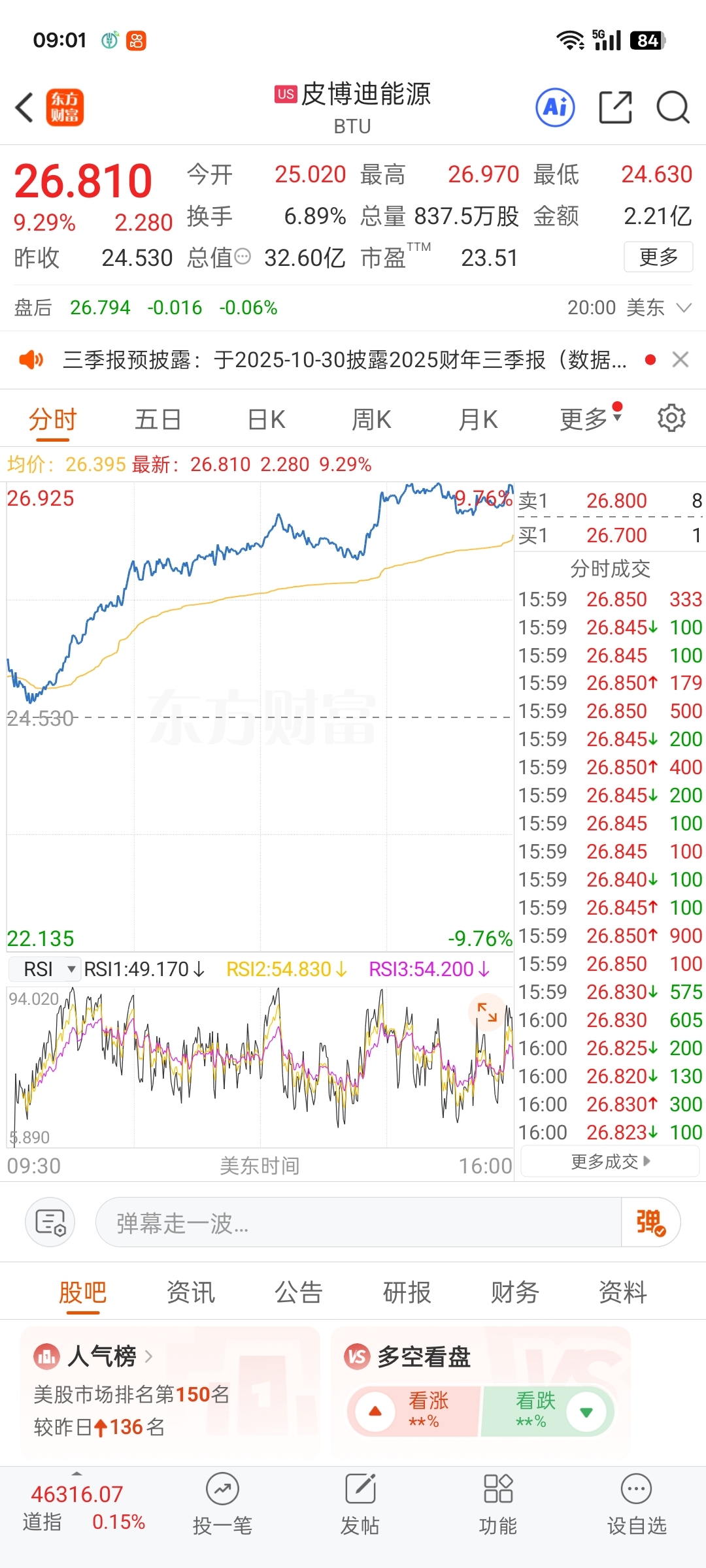
Task: Tap the intraday price chart area
Action: 260,717
